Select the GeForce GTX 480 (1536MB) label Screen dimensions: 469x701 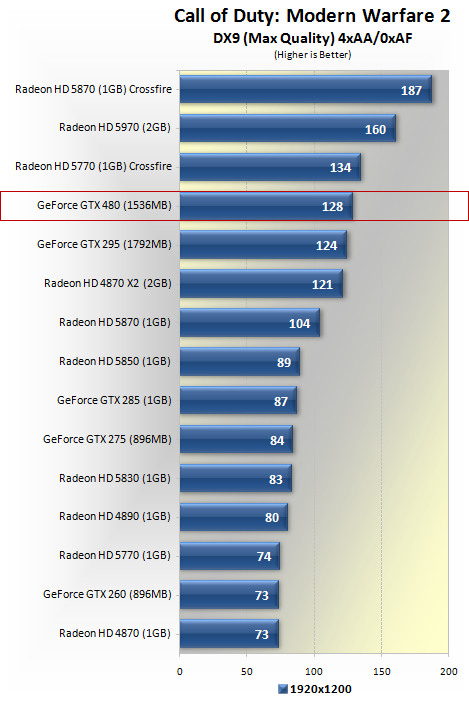click(104, 205)
